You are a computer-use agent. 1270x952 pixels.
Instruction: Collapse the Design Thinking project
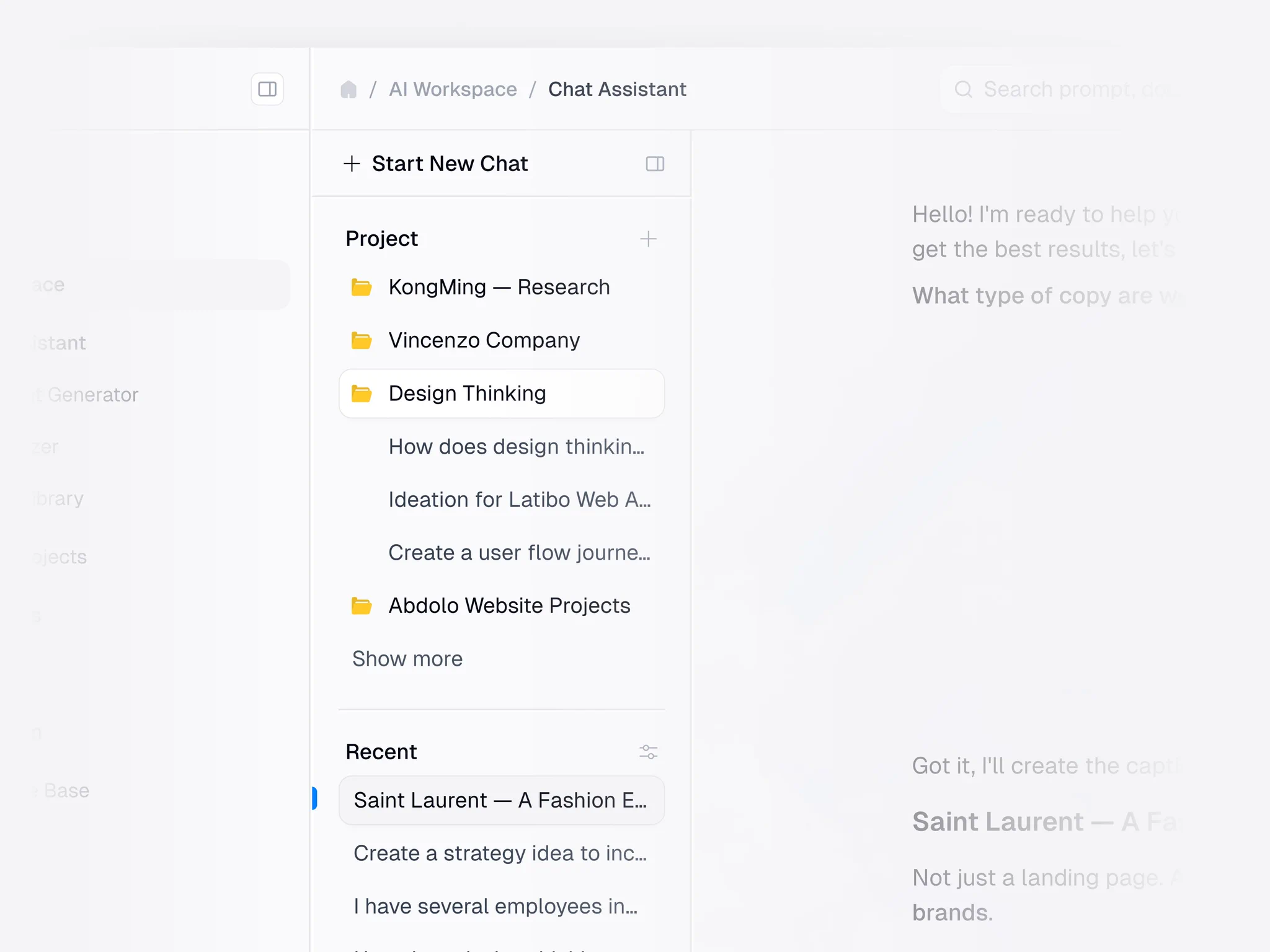pyautogui.click(x=501, y=394)
